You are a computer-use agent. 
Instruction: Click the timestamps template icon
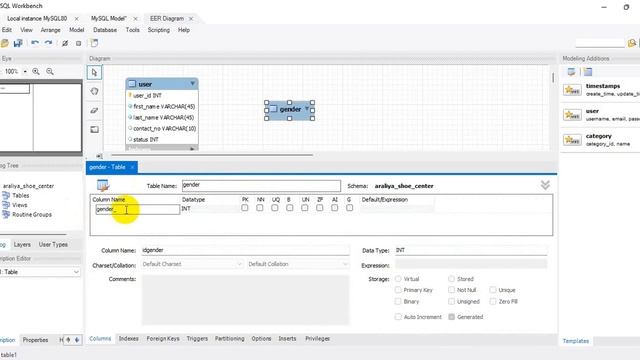tap(572, 90)
